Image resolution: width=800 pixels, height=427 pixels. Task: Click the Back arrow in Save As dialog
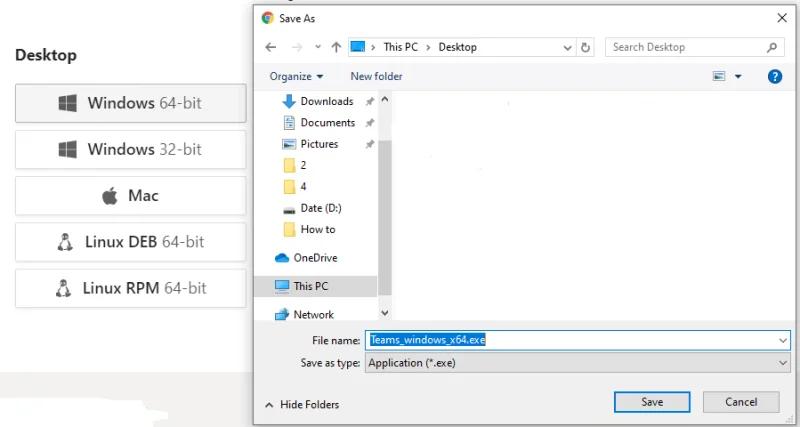tap(270, 47)
